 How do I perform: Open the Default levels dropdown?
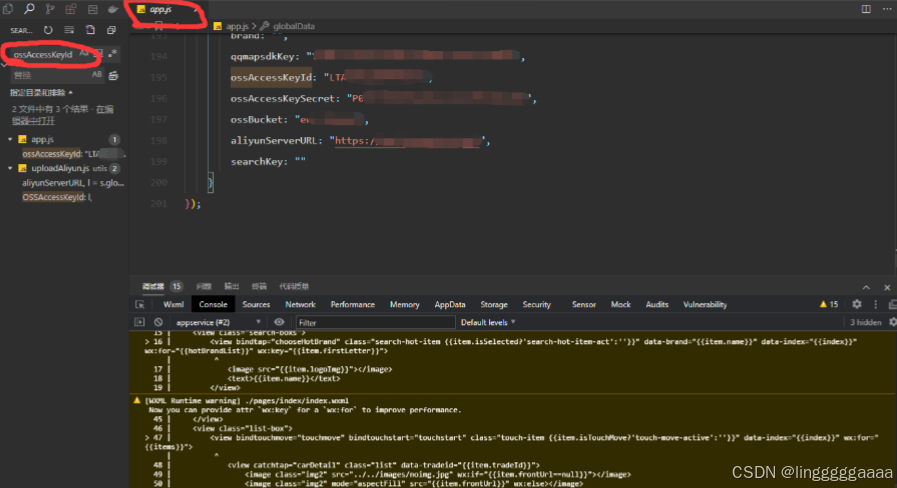(x=488, y=322)
